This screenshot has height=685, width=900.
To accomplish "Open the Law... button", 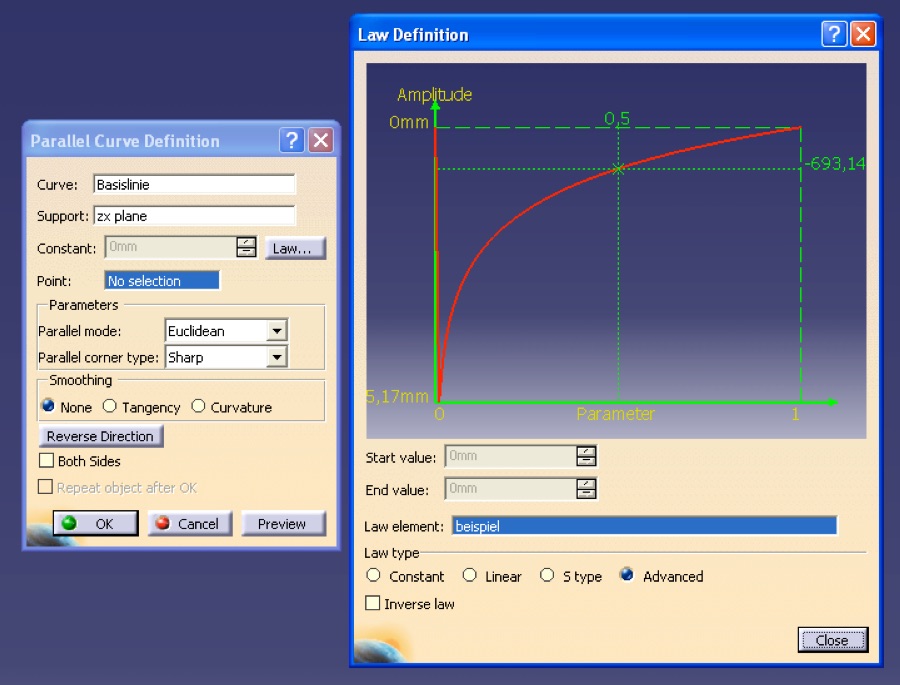I will pos(295,248).
